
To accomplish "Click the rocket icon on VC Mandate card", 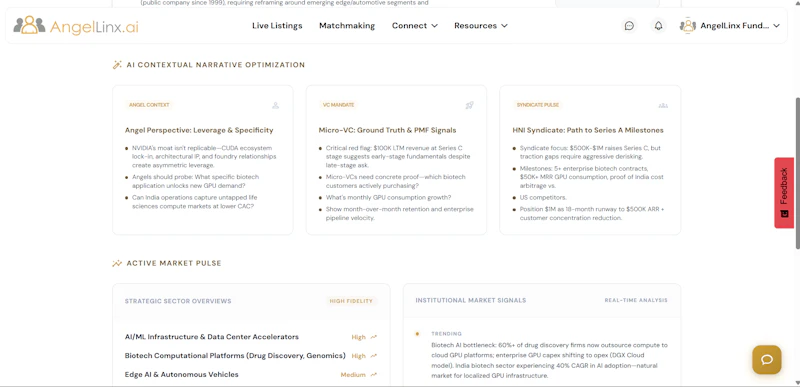I will (469, 106).
